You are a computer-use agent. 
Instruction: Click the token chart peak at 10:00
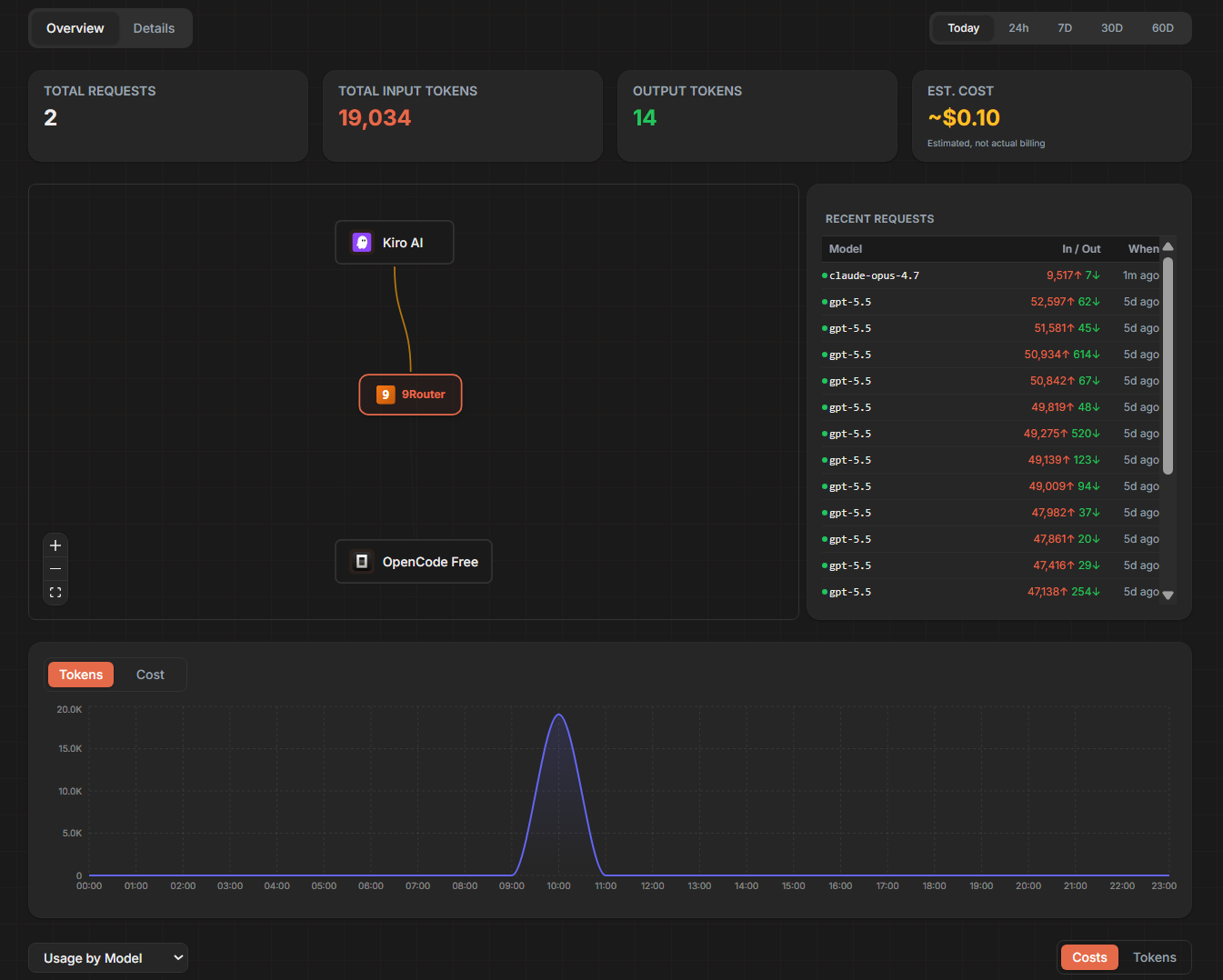click(559, 715)
